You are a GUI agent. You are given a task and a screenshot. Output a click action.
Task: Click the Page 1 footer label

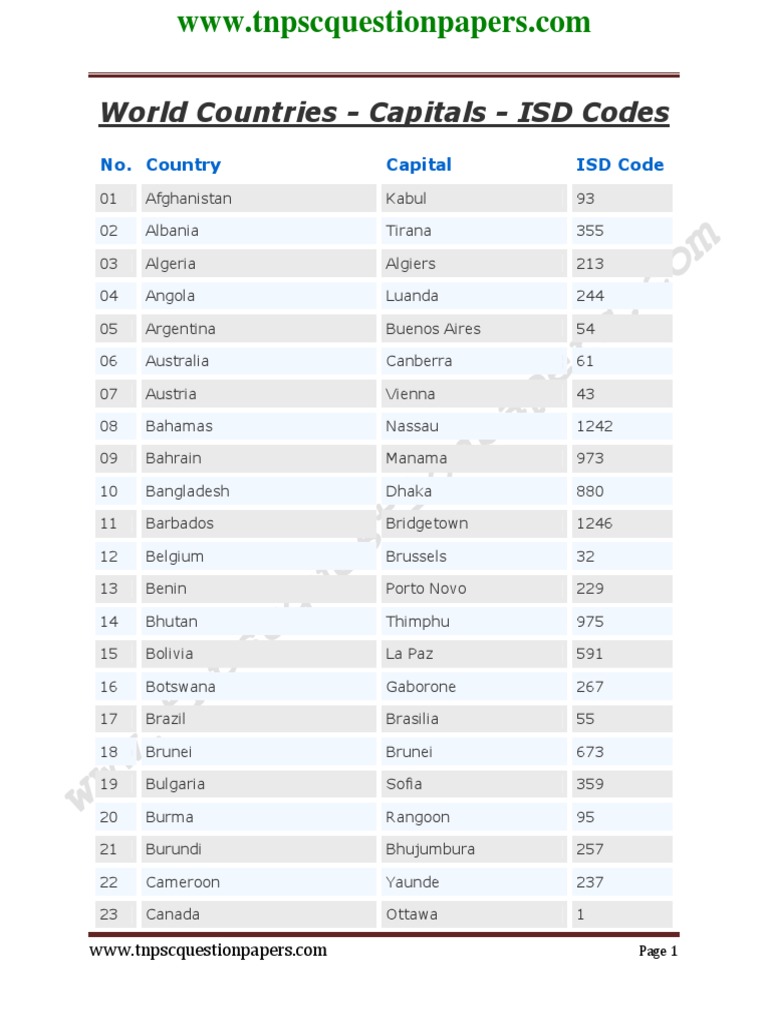coord(658,951)
